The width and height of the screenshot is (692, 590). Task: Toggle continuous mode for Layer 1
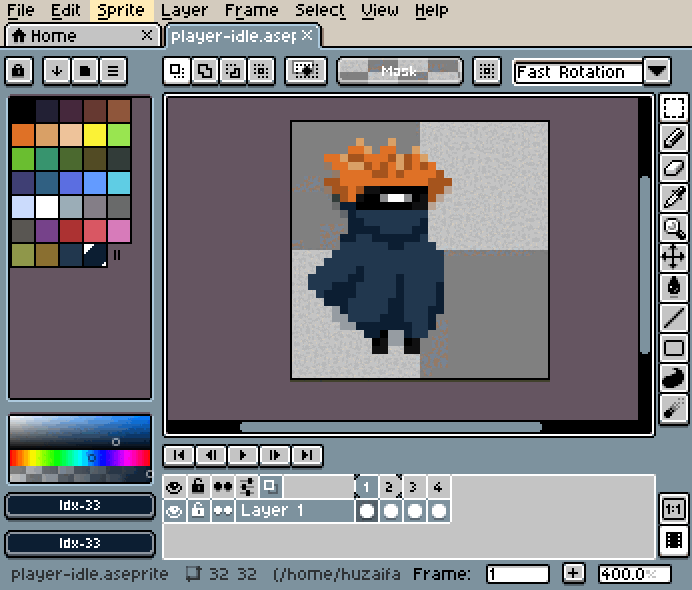click(223, 511)
